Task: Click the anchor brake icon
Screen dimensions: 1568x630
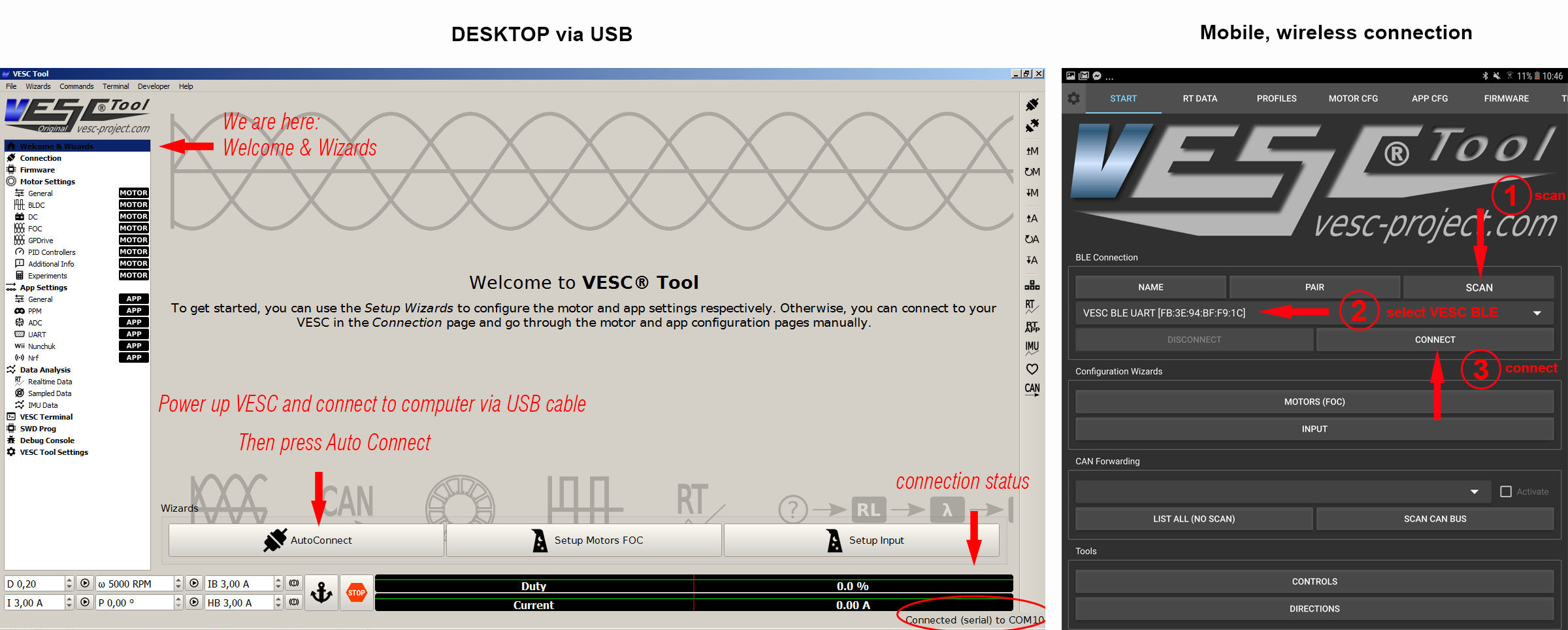Action: point(321,593)
